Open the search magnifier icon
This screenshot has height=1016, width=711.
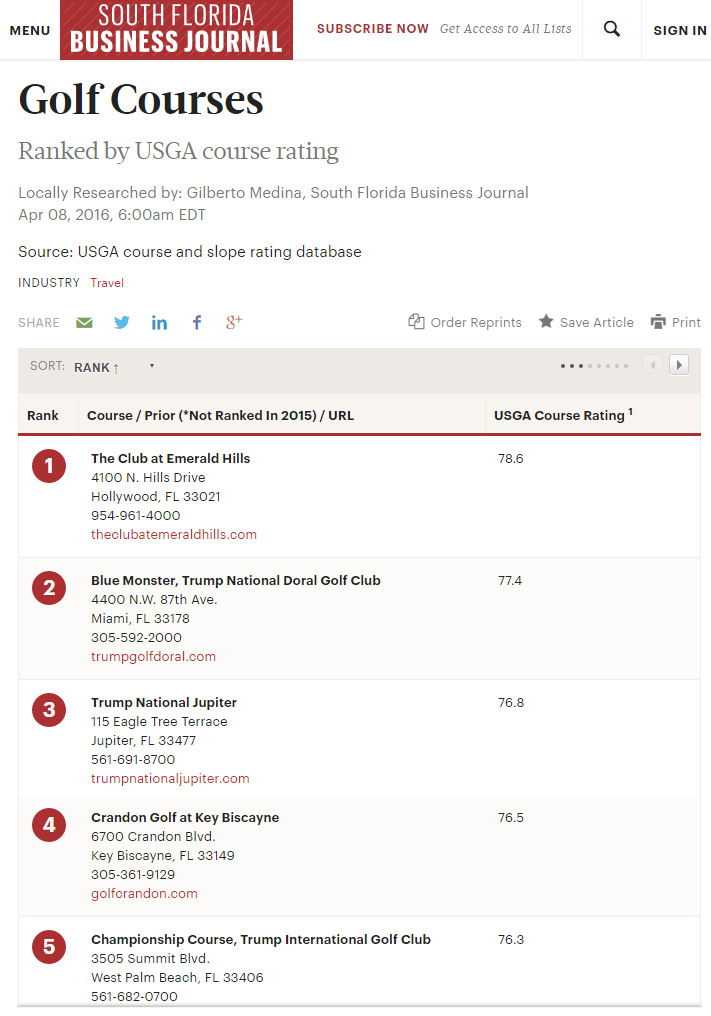click(611, 29)
